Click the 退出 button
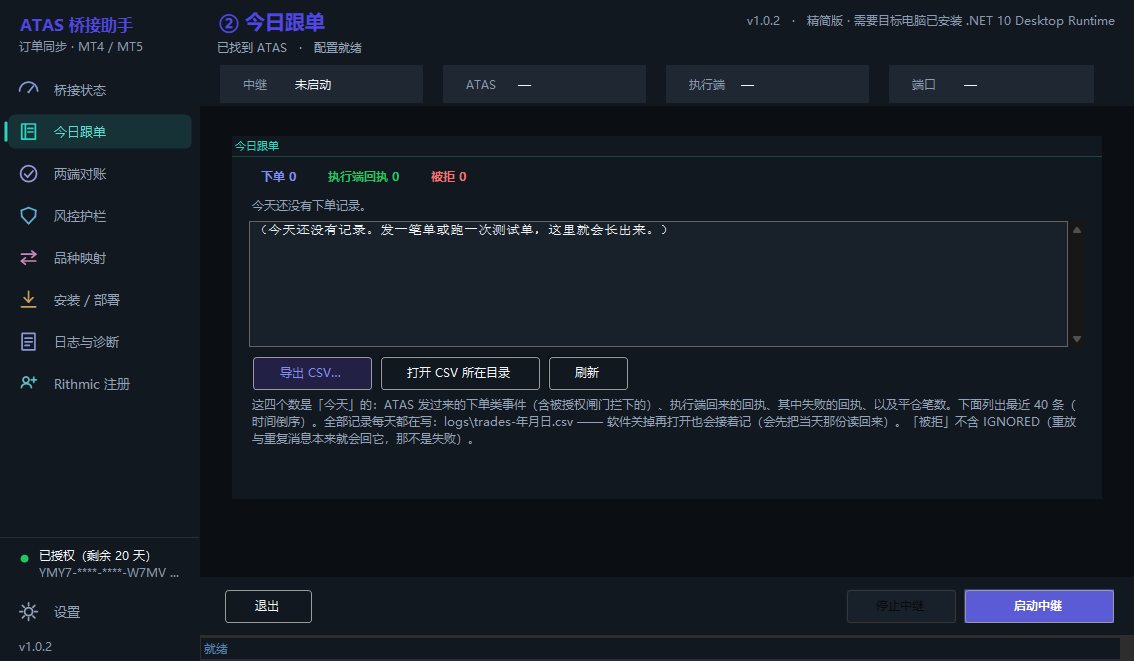Image resolution: width=1134 pixels, height=661 pixels. [268, 606]
